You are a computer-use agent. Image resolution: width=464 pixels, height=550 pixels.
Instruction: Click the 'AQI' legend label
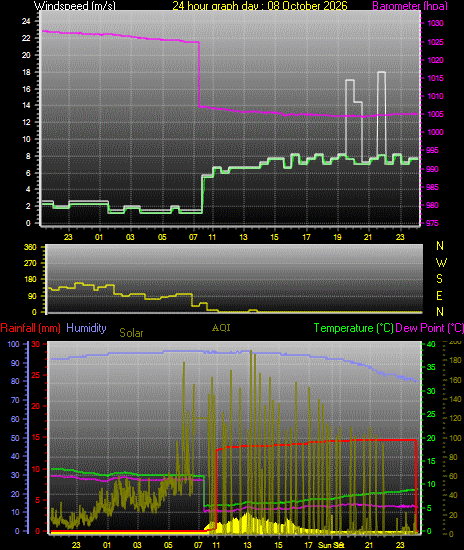pyautogui.click(x=221, y=328)
